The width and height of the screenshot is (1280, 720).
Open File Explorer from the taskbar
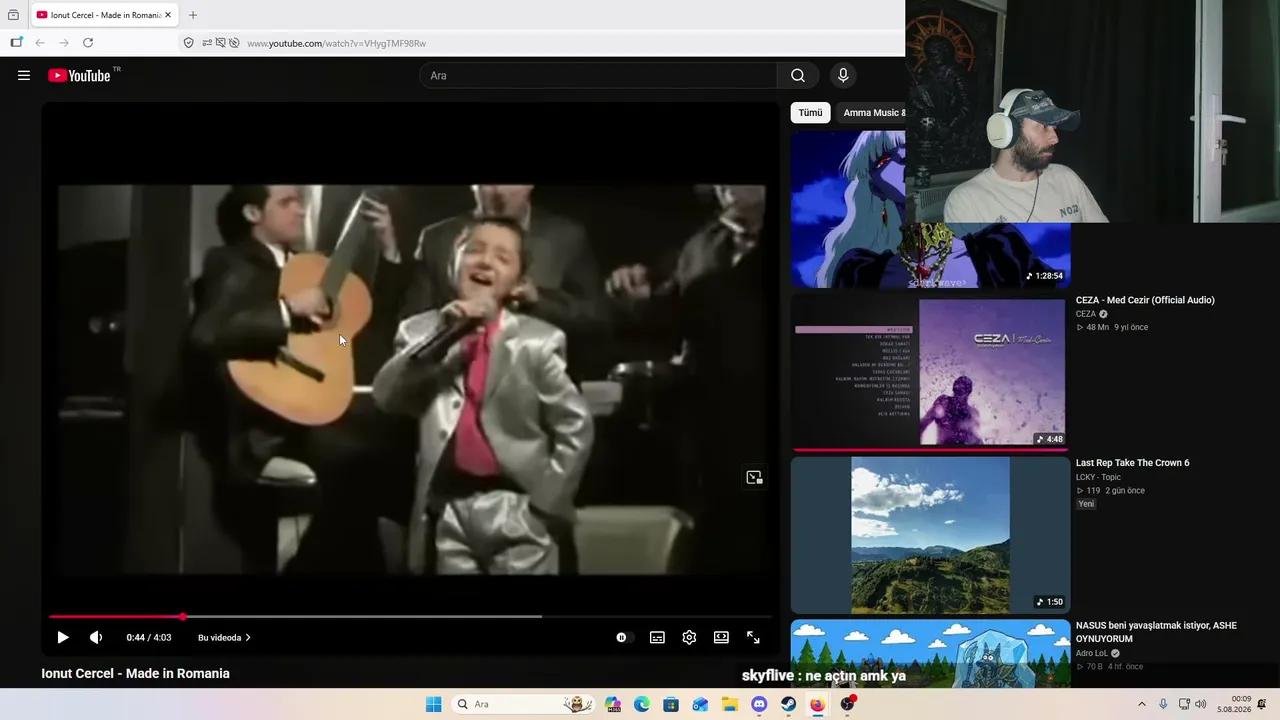pyautogui.click(x=730, y=704)
